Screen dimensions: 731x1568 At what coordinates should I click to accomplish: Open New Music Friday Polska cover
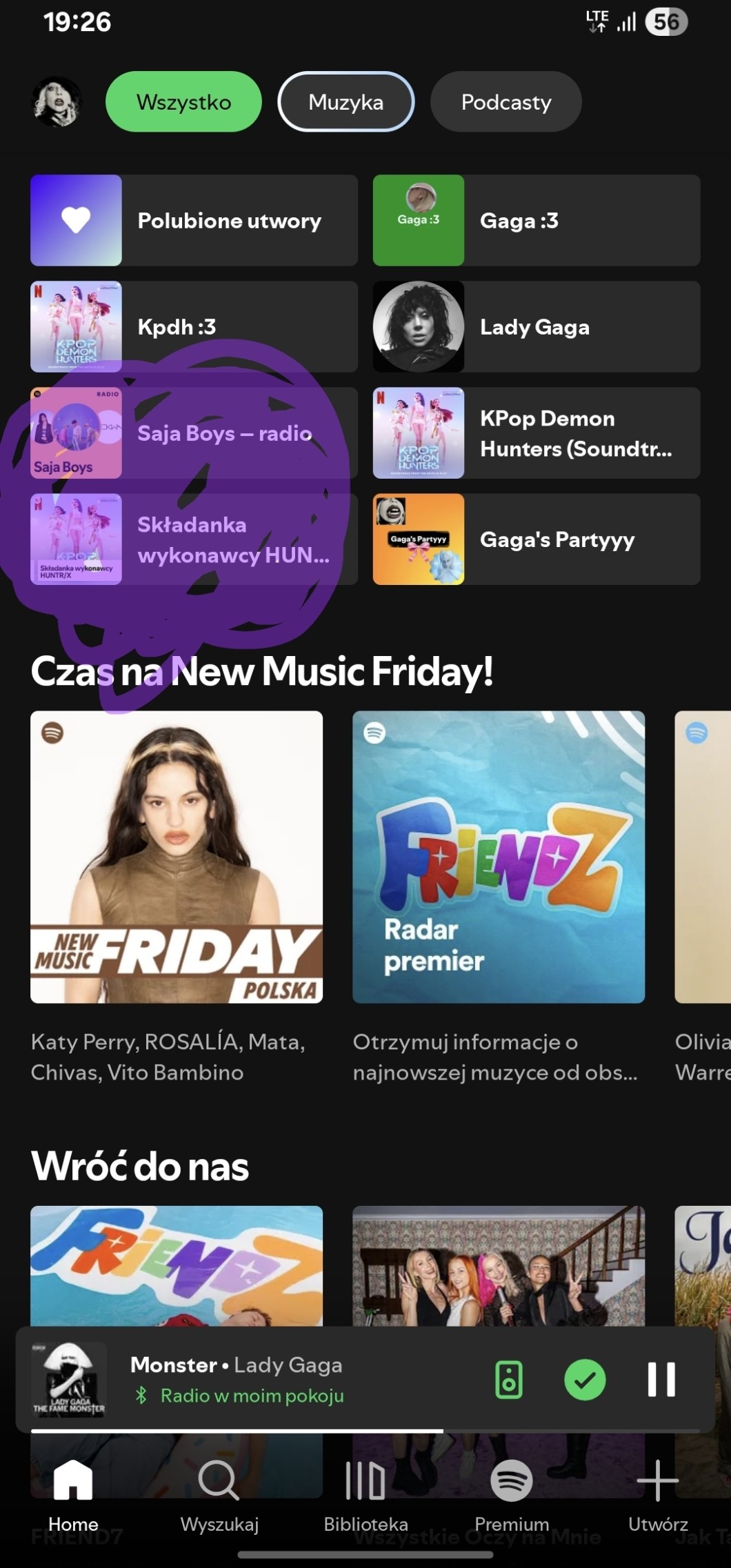tap(177, 857)
